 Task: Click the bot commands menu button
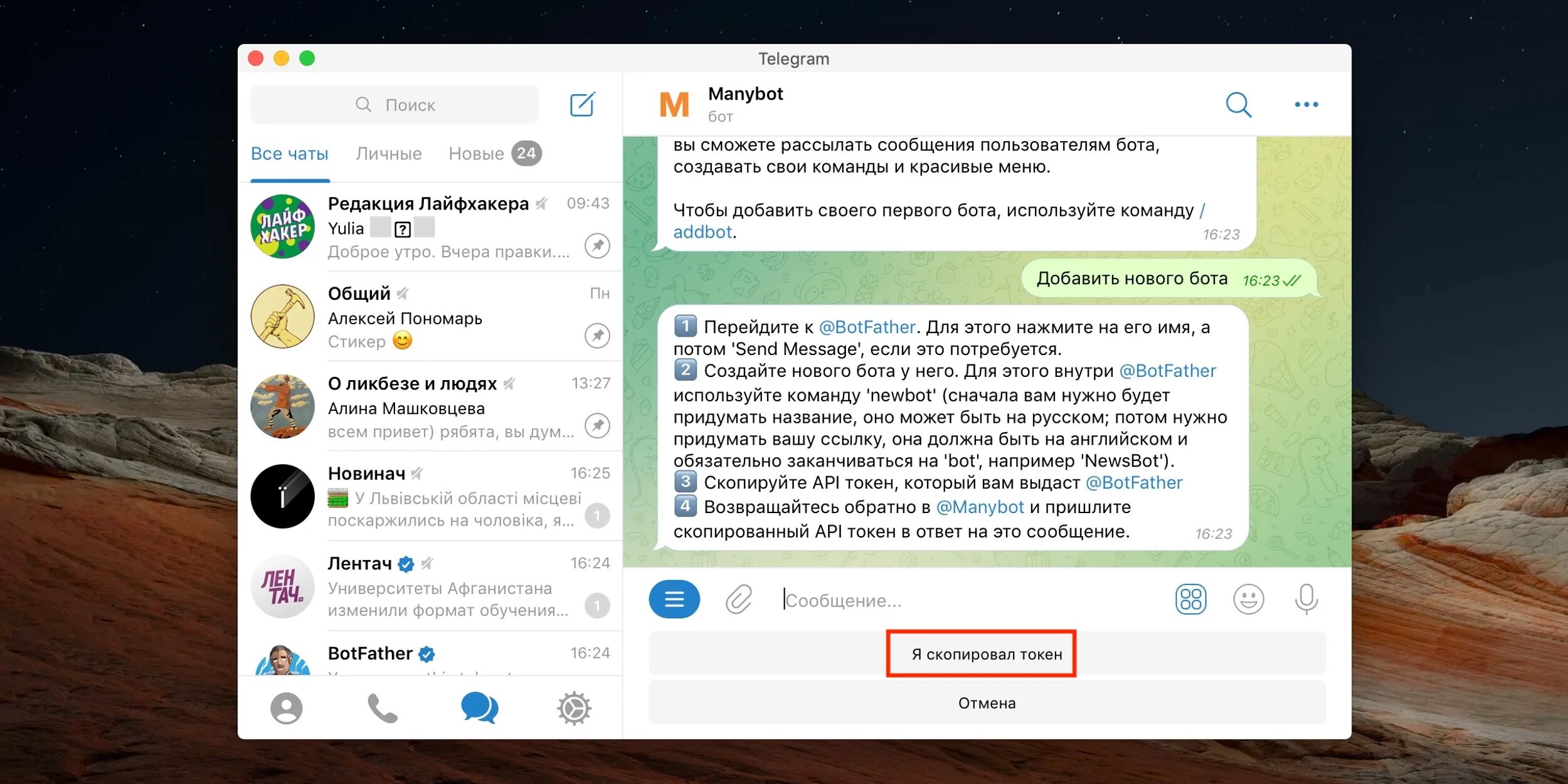674,600
